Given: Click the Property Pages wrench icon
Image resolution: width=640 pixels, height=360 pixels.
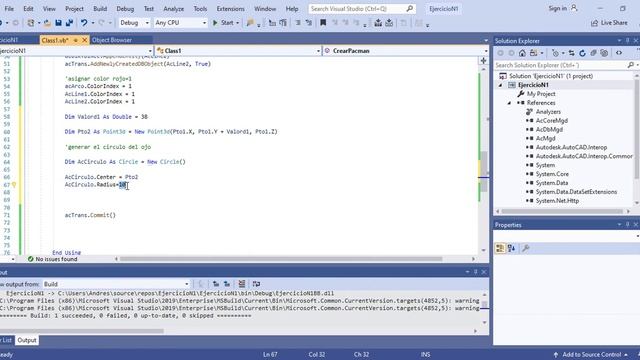Looking at the screenshot, I should (x=526, y=248).
